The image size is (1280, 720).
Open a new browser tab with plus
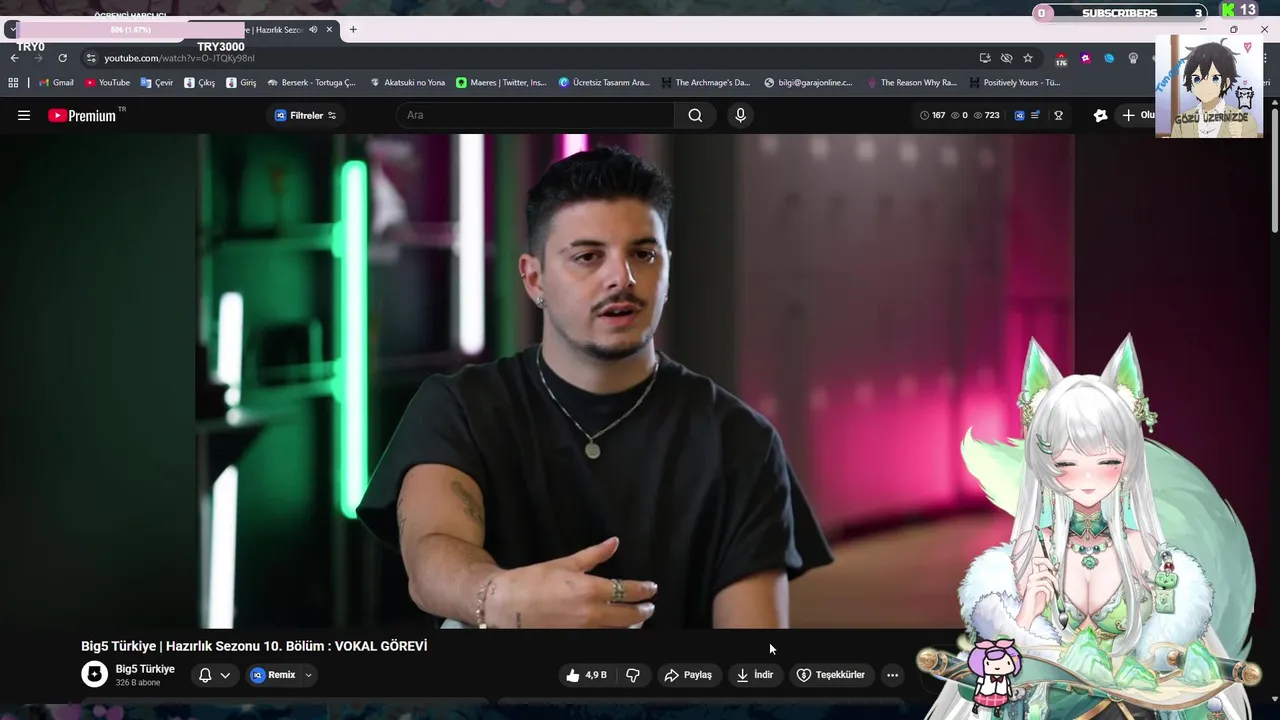[353, 30]
